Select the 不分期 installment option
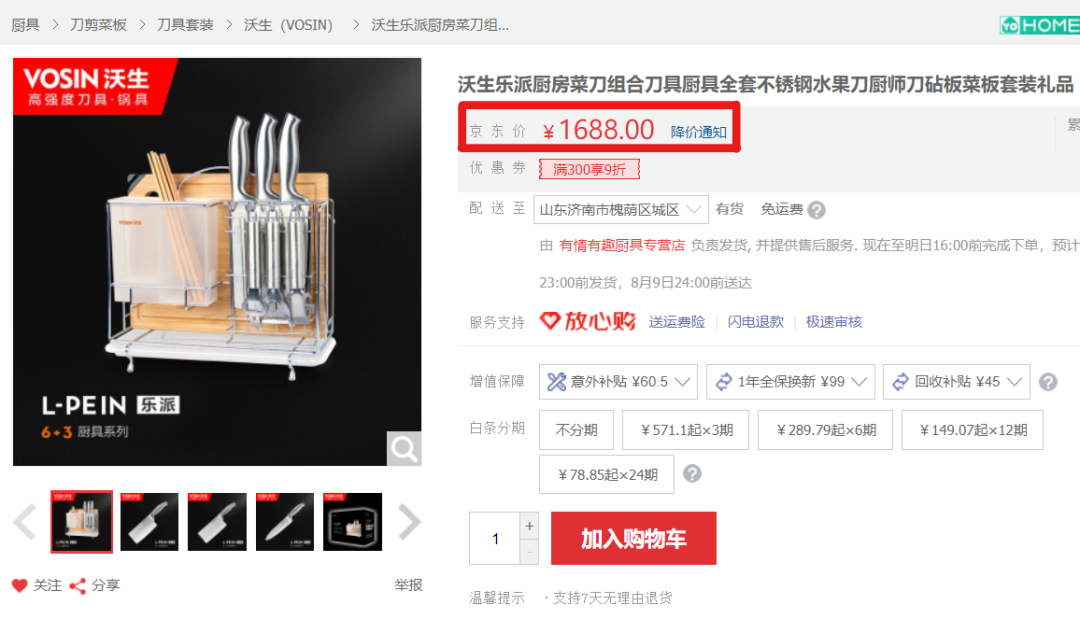Screen dimensions: 1080x619 click(577, 430)
